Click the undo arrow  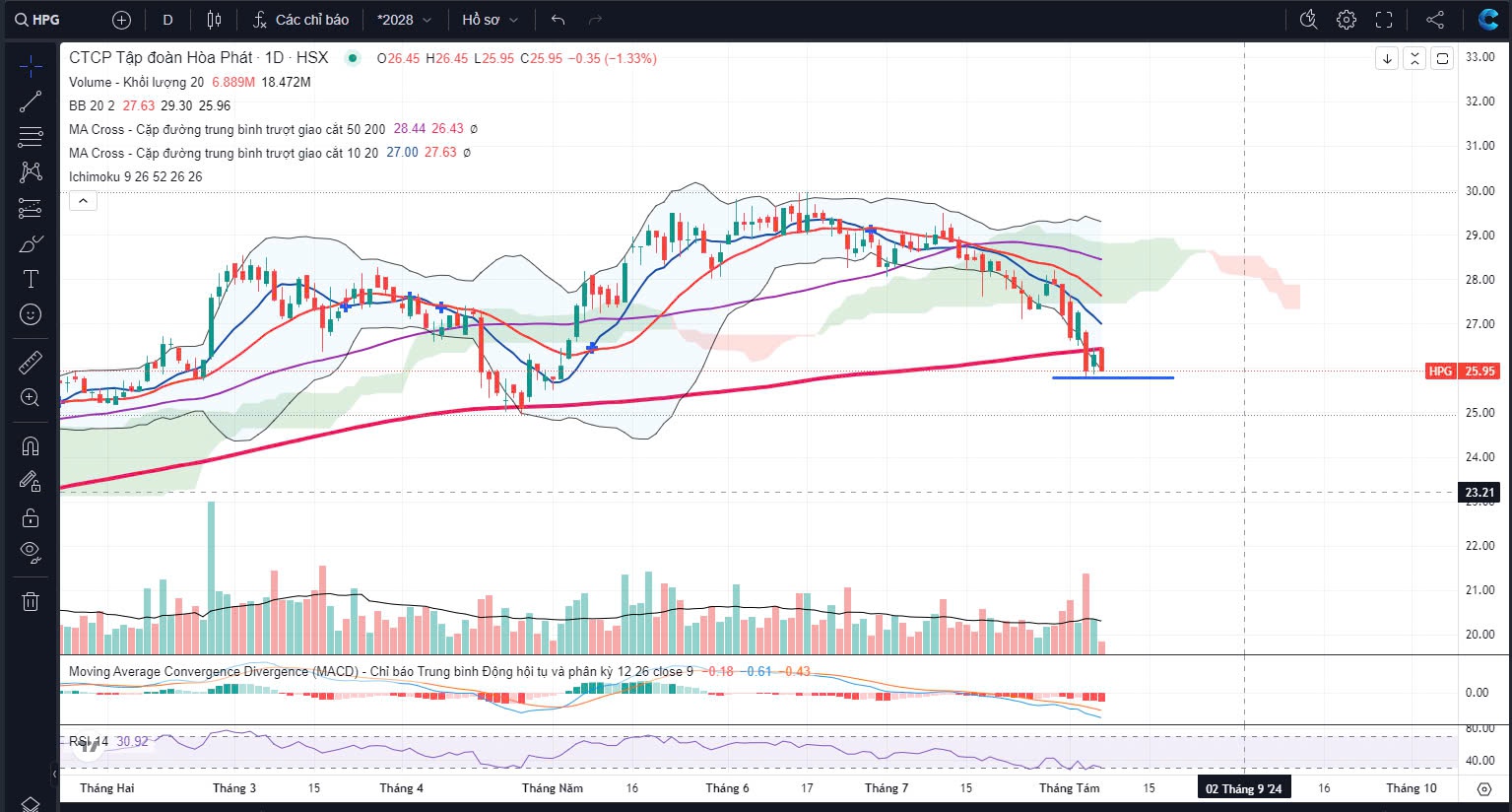(559, 20)
